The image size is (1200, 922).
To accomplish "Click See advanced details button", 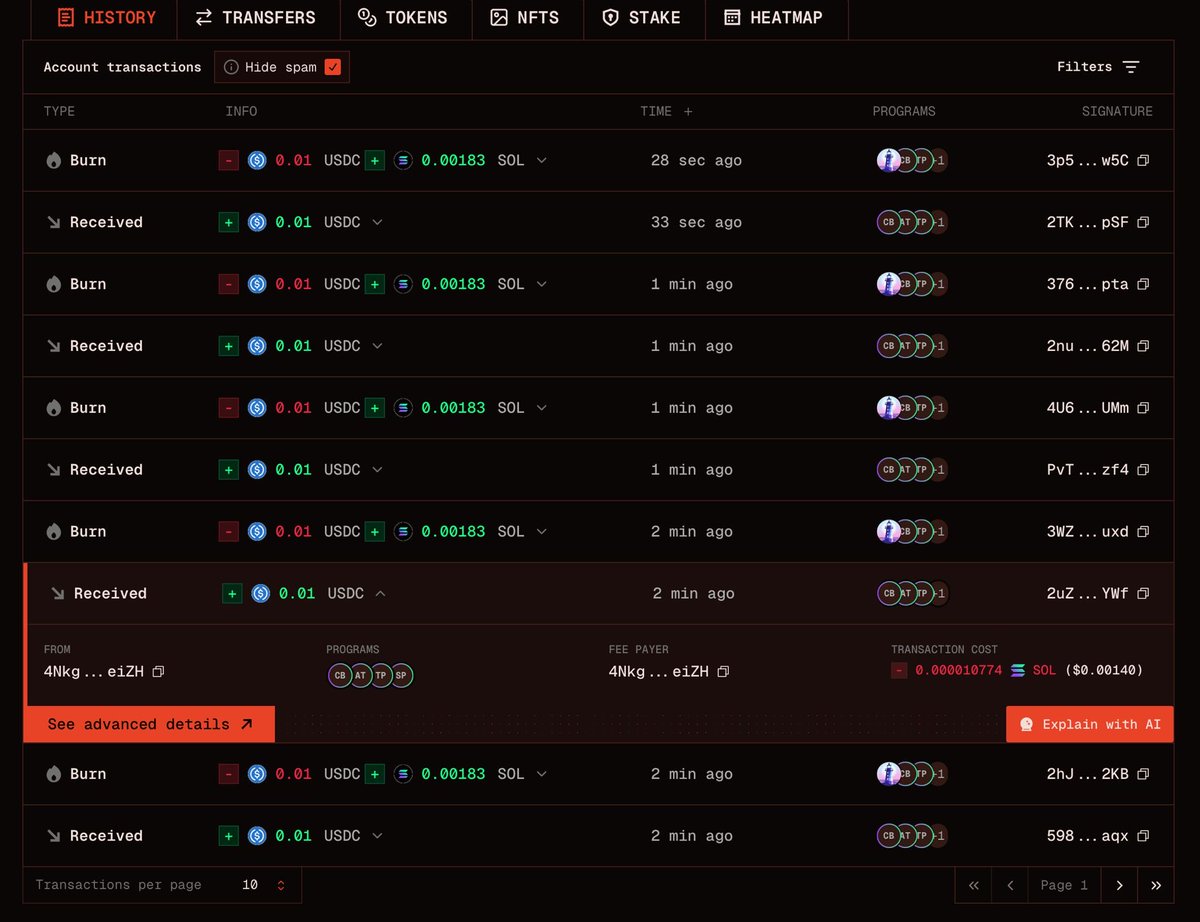I will pyautogui.click(x=149, y=724).
